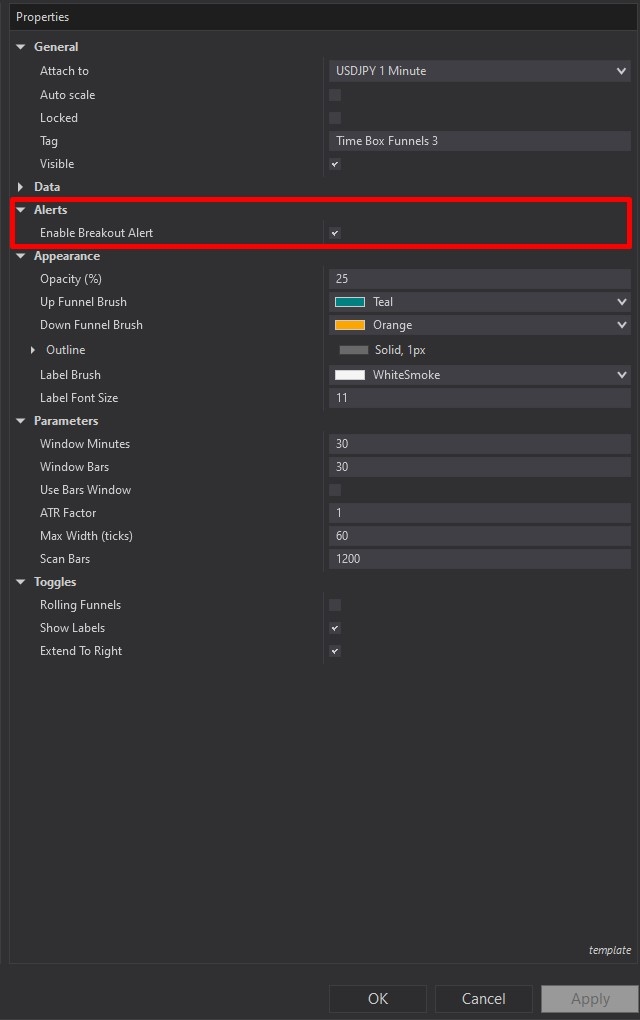Collapse the Appearance section
The width and height of the screenshot is (640, 1020).
(x=21, y=255)
